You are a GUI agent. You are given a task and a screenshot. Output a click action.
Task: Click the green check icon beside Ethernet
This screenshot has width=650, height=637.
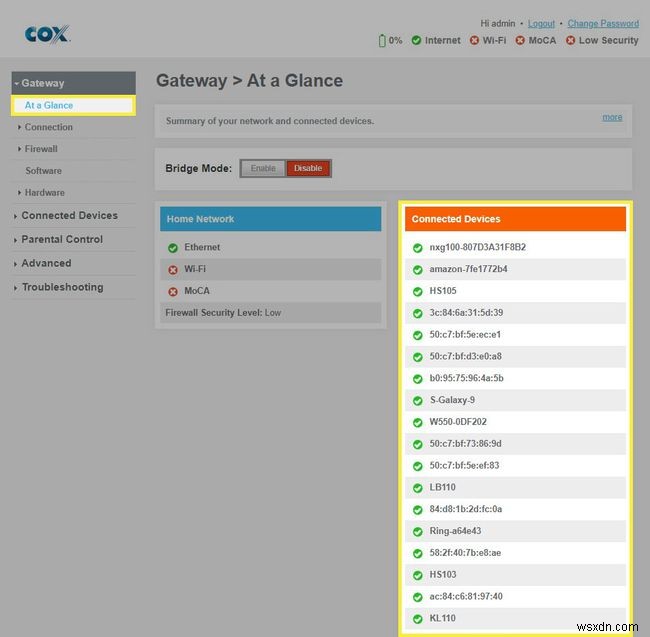[x=173, y=248]
